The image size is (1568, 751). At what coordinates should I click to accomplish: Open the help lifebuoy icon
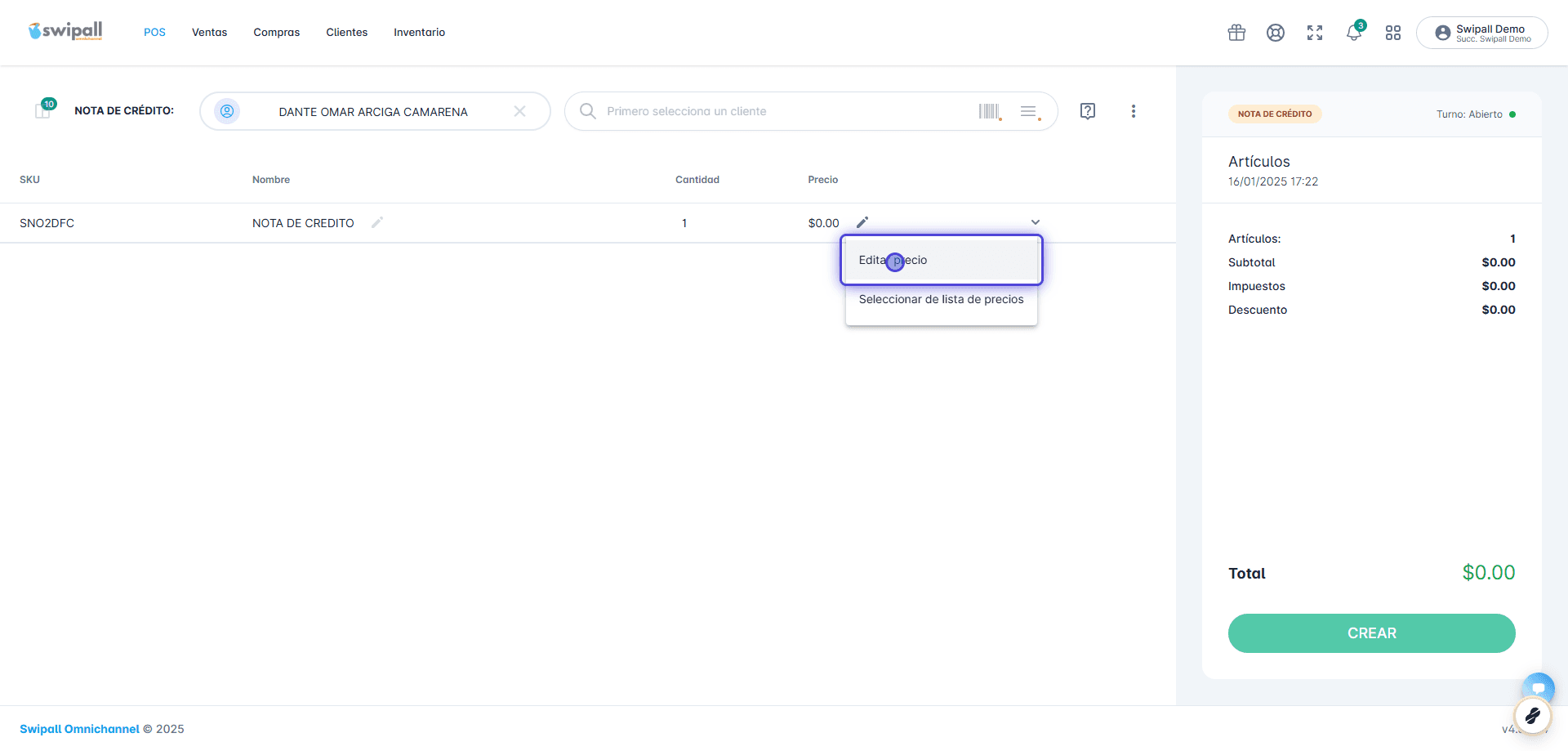tap(1276, 33)
